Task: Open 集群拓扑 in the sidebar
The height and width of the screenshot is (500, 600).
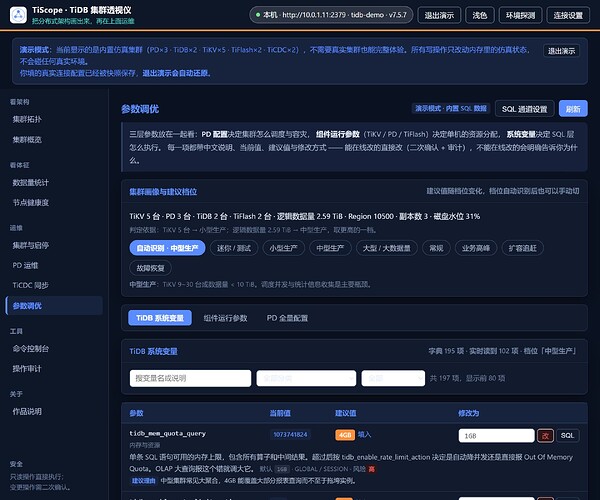Action: [27, 119]
